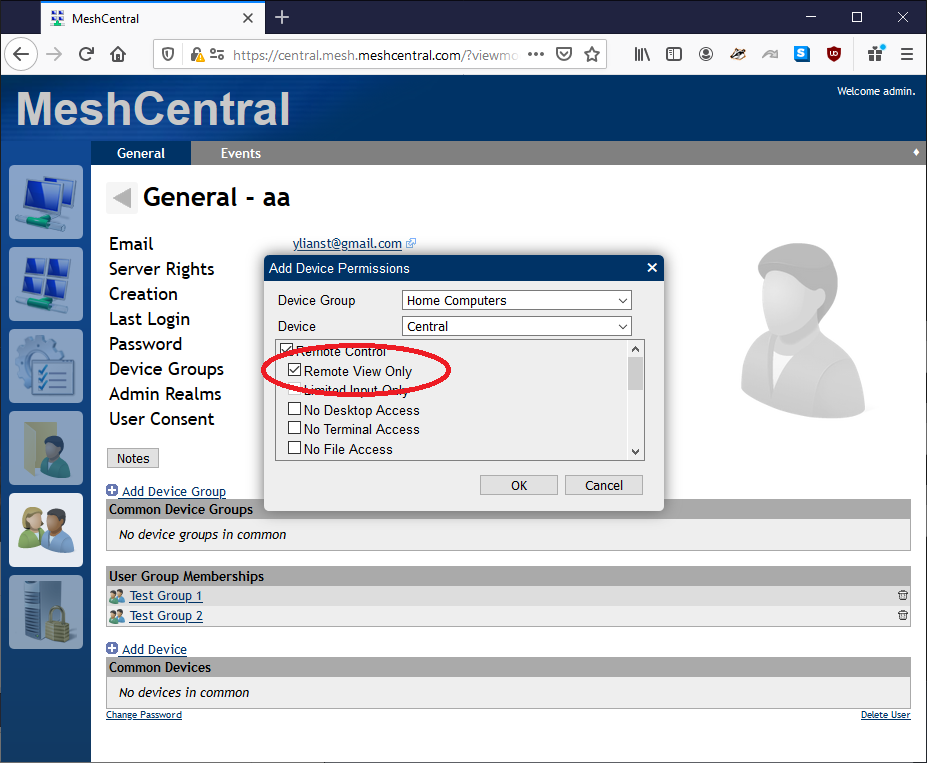Open the page actions three-dot menu
The width and height of the screenshot is (927, 763).
(x=536, y=54)
